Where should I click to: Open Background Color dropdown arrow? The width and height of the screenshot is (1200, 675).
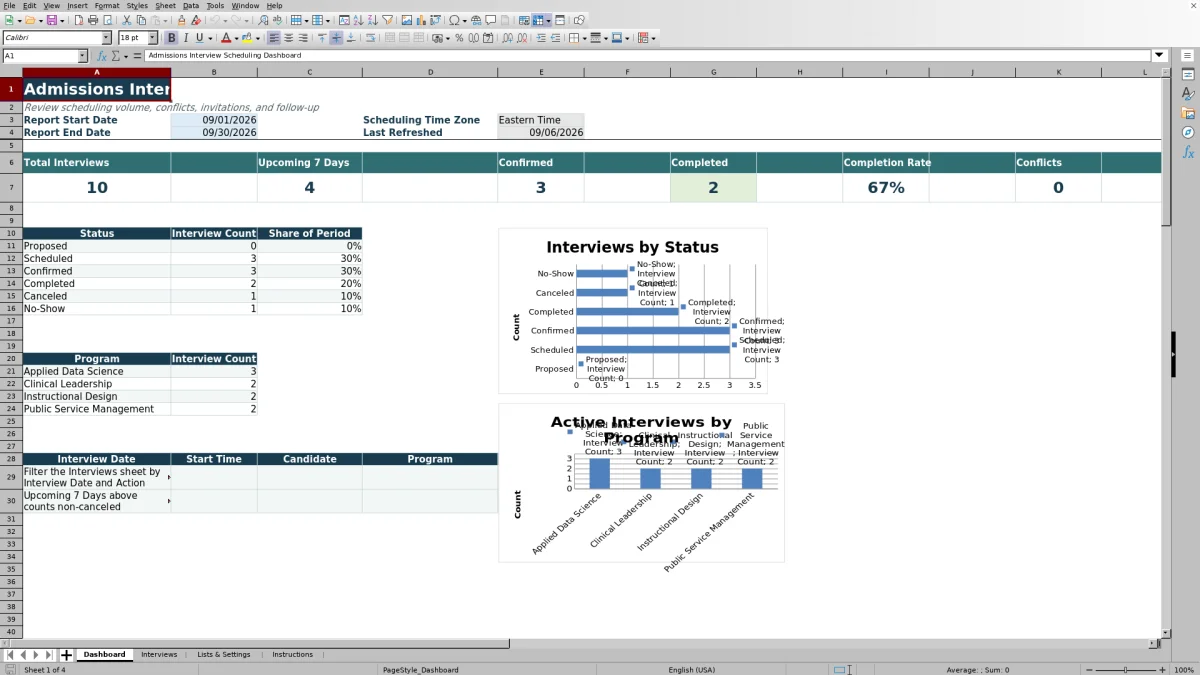point(258,38)
